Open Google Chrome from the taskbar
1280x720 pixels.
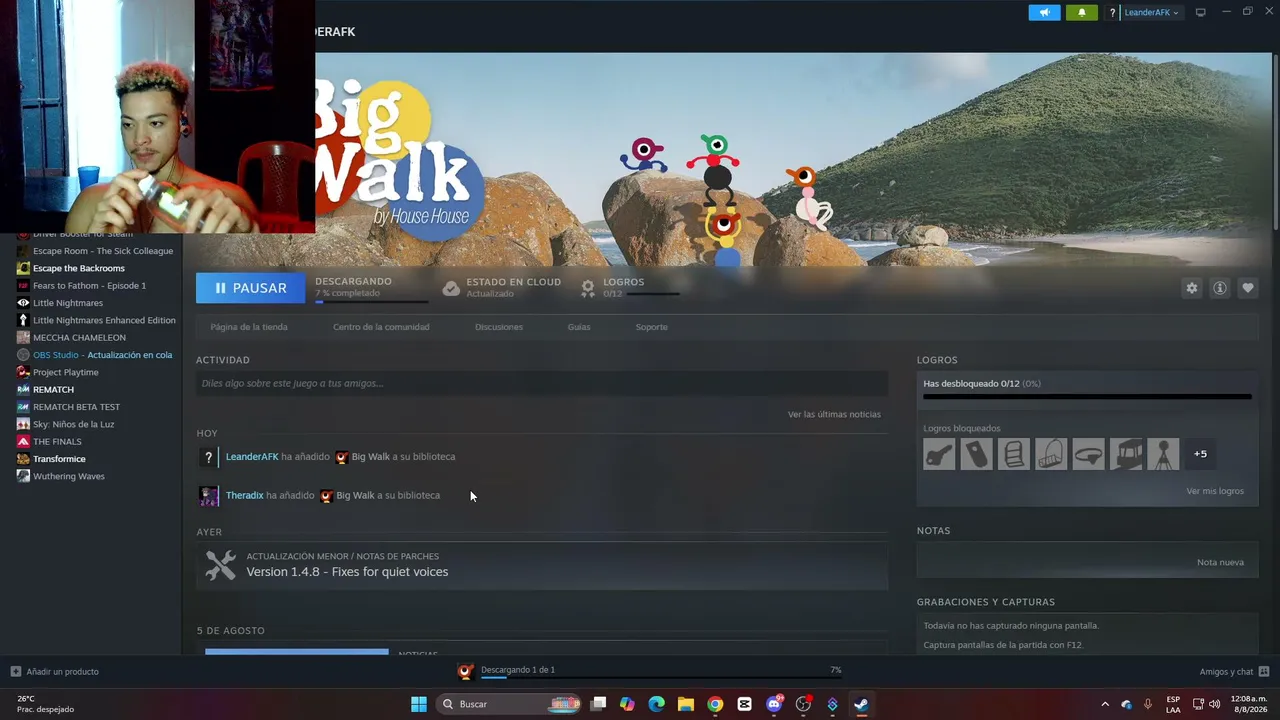pyautogui.click(x=715, y=704)
